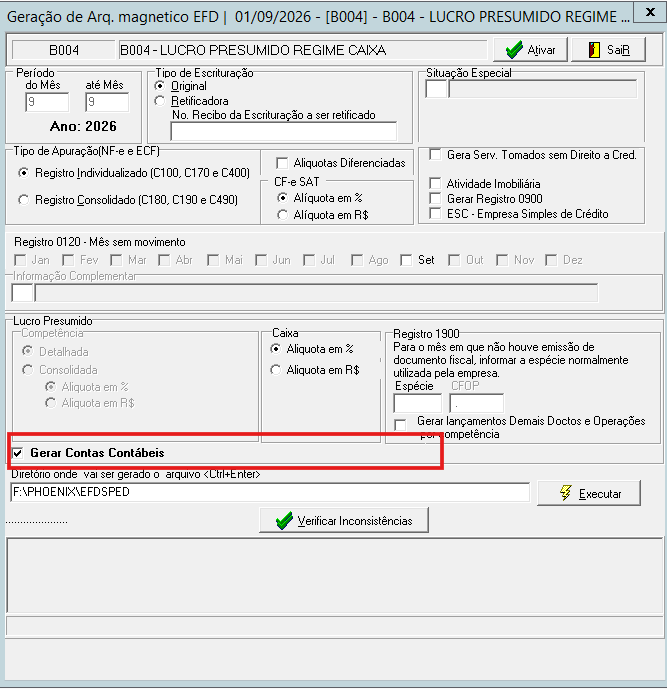Enable the Gerar Registro 0900 checkbox
Screen dimensions: 667x689
pyautogui.click(x=435, y=199)
